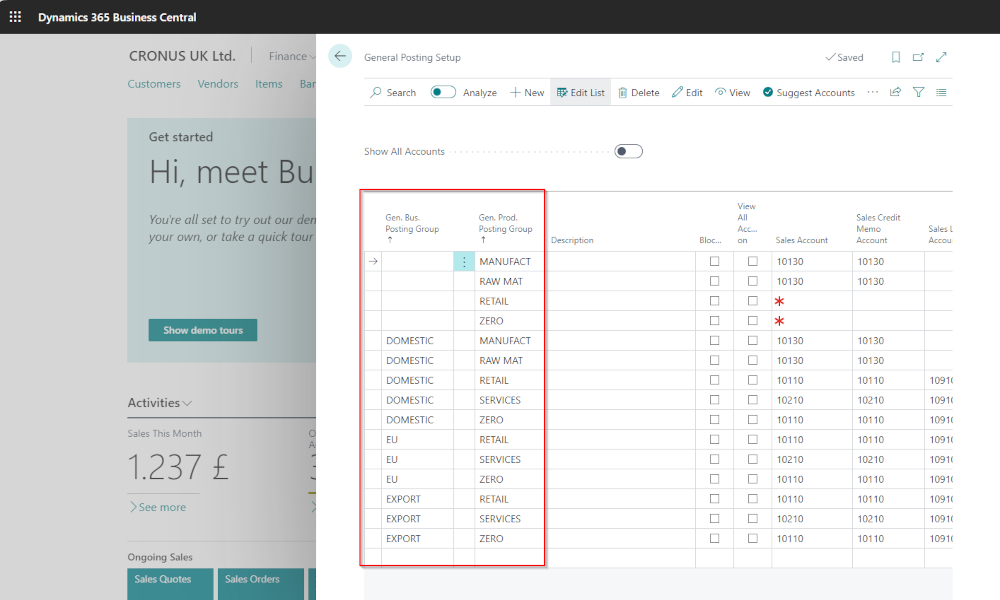The image size is (1000, 600).
Task: Enable the Show All Accounts toggle
Action: tap(628, 152)
